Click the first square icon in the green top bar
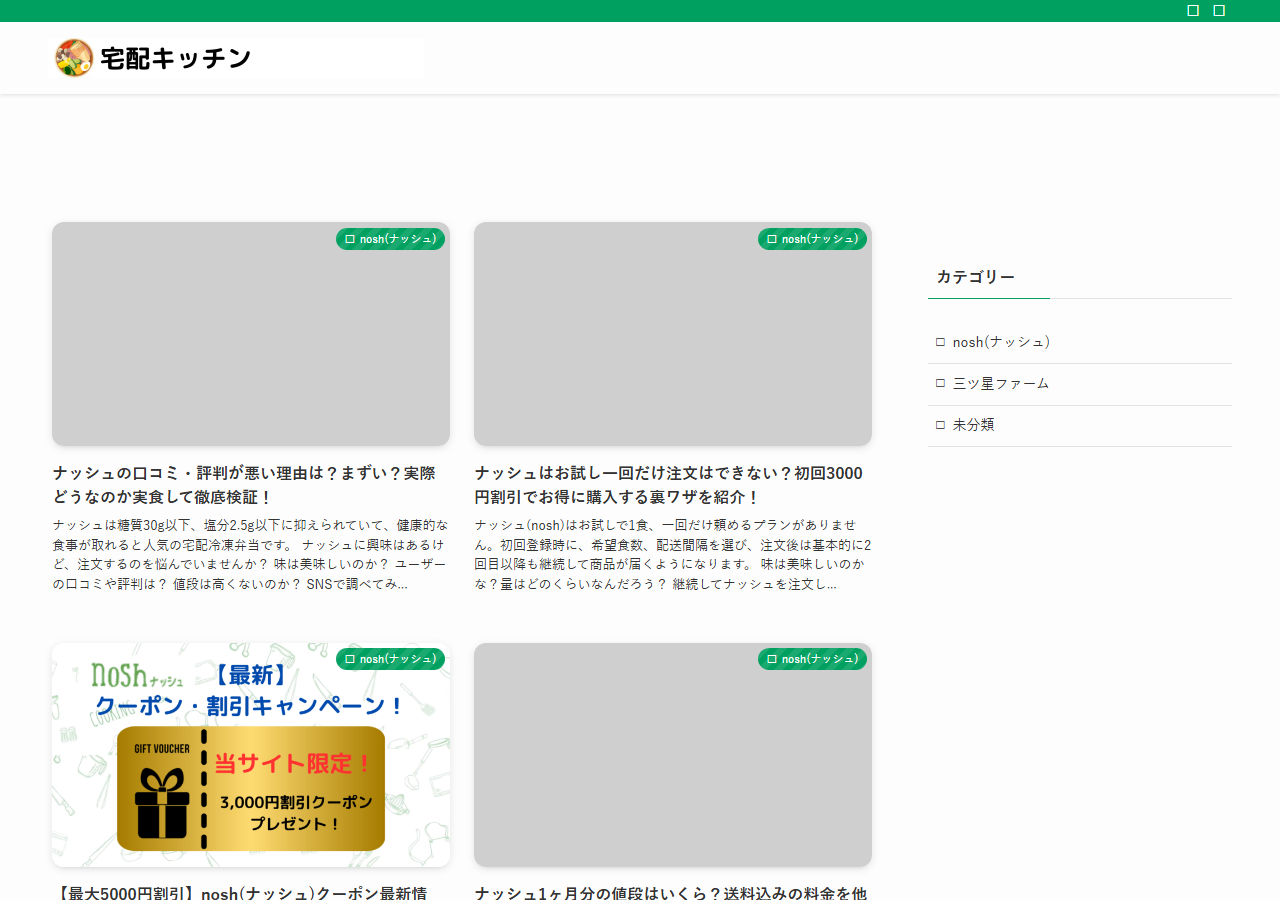This screenshot has width=1280, height=900. pyautogui.click(x=1193, y=10)
